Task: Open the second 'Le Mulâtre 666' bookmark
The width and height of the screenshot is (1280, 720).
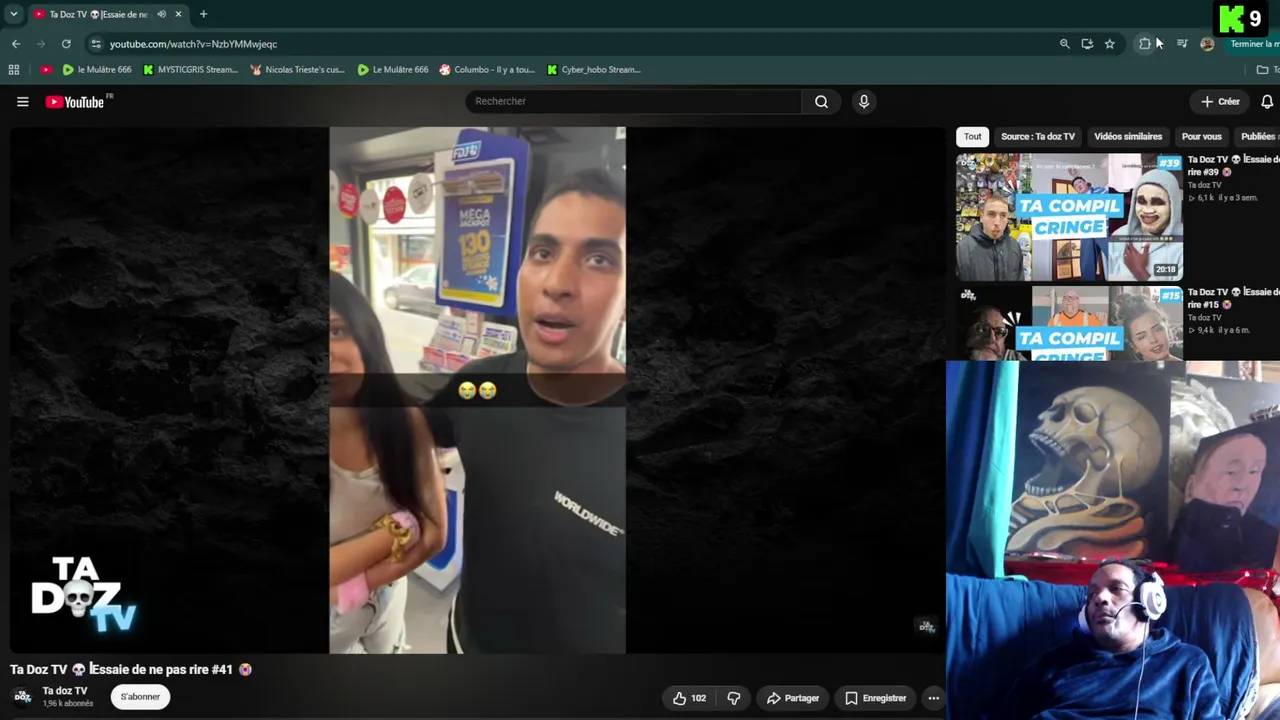Action: point(392,70)
